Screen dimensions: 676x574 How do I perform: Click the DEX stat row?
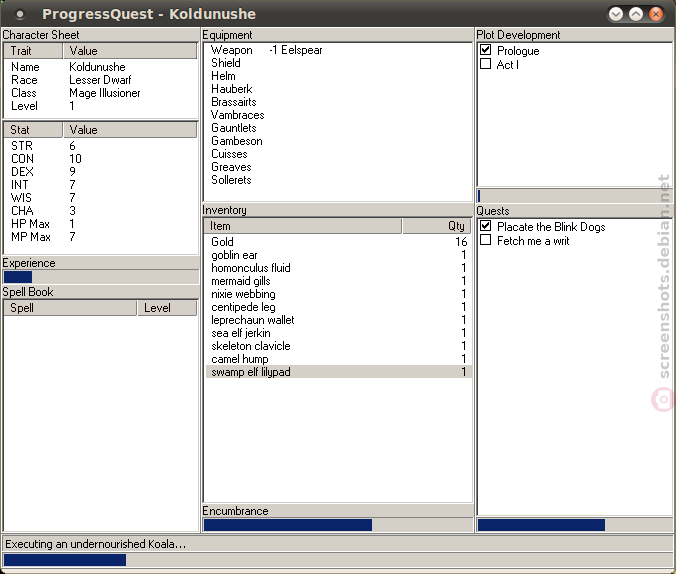(100, 172)
